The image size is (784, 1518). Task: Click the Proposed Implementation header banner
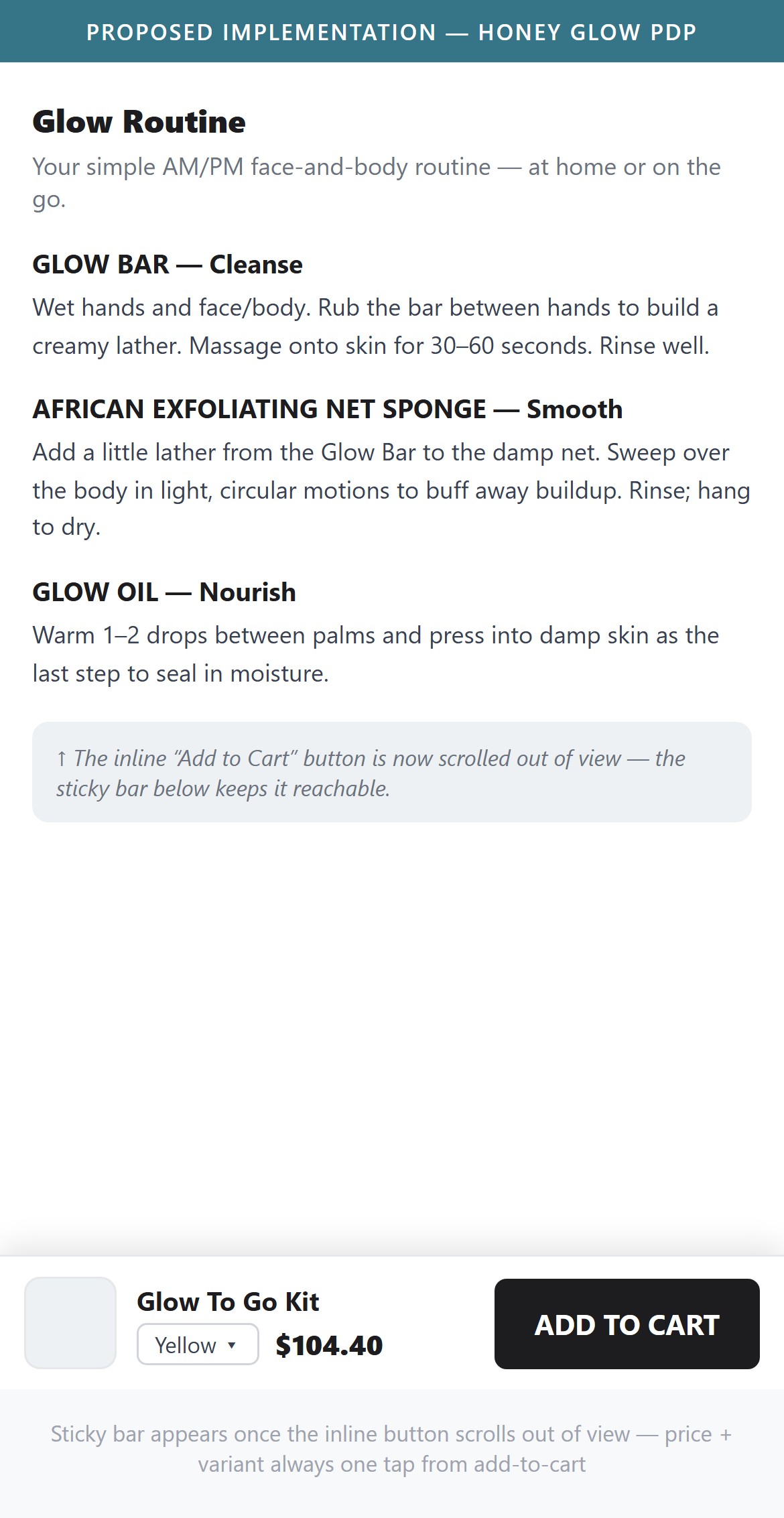coord(392,31)
